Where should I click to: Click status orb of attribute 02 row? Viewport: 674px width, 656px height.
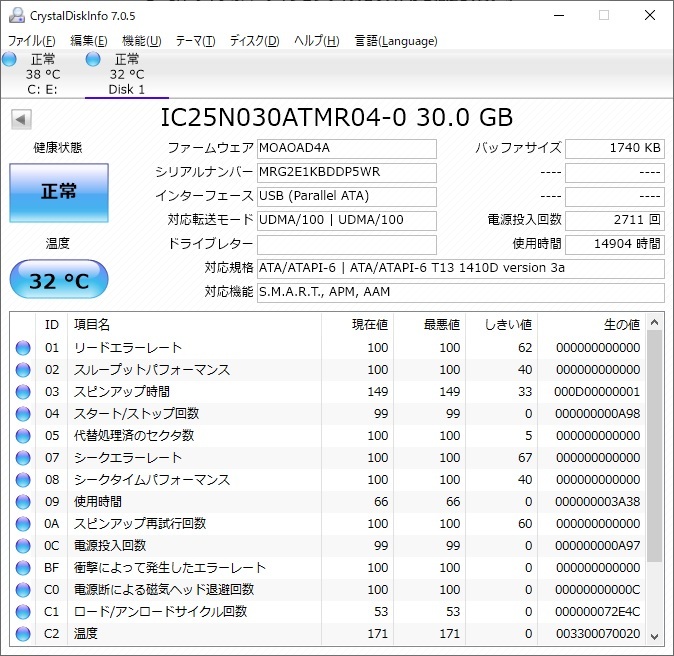(23, 370)
